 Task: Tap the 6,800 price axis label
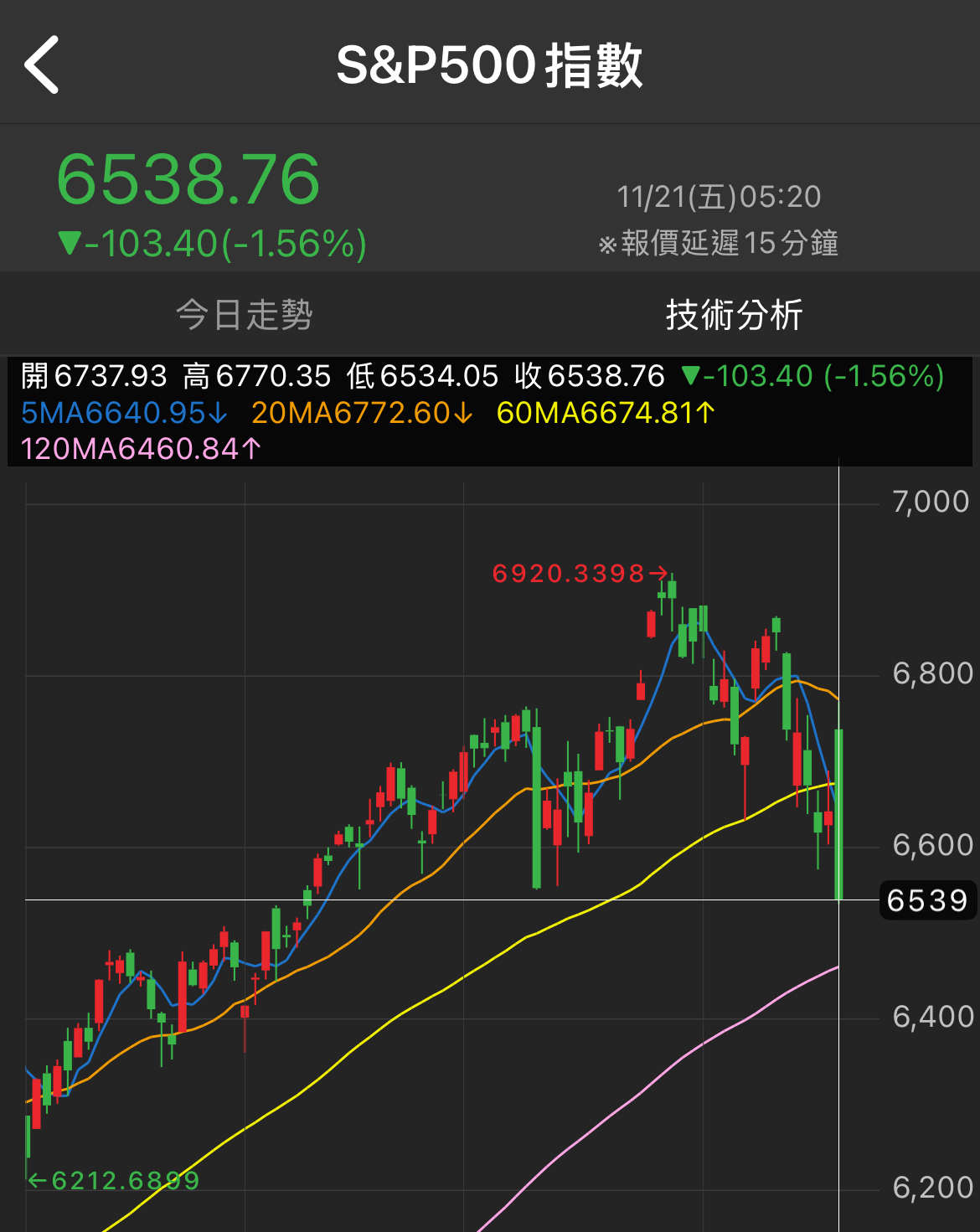(x=933, y=673)
